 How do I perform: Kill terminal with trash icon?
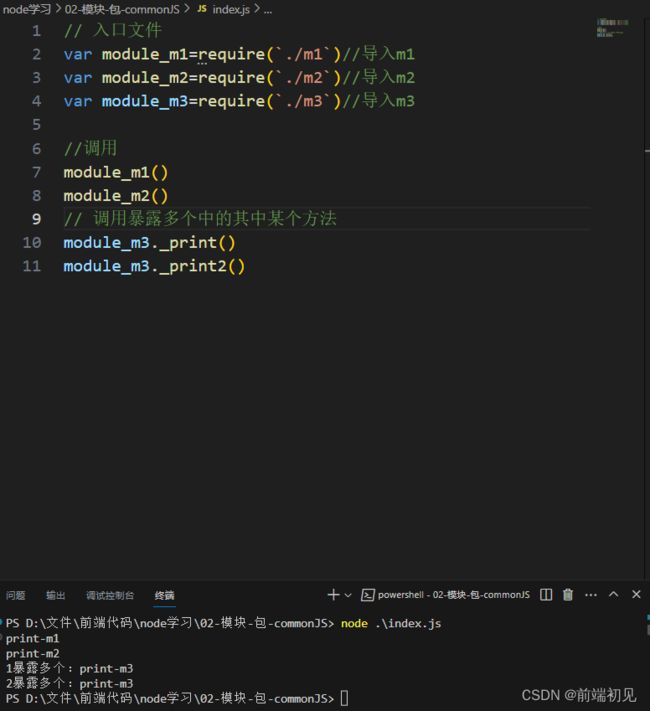pyautogui.click(x=568, y=594)
